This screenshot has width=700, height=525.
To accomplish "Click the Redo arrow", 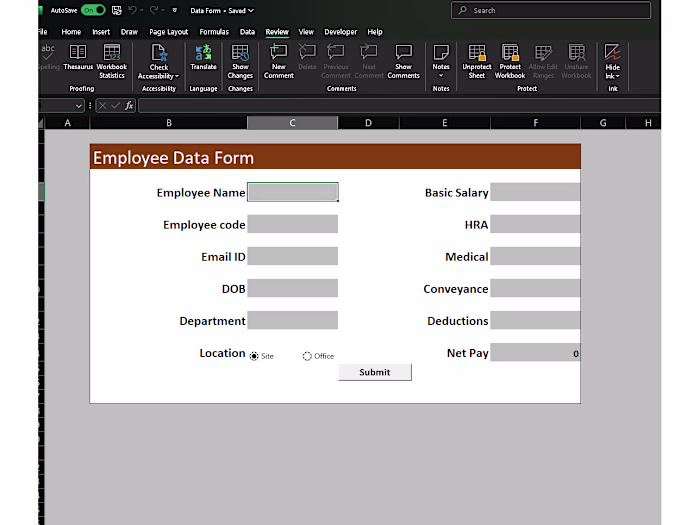I will [154, 10].
